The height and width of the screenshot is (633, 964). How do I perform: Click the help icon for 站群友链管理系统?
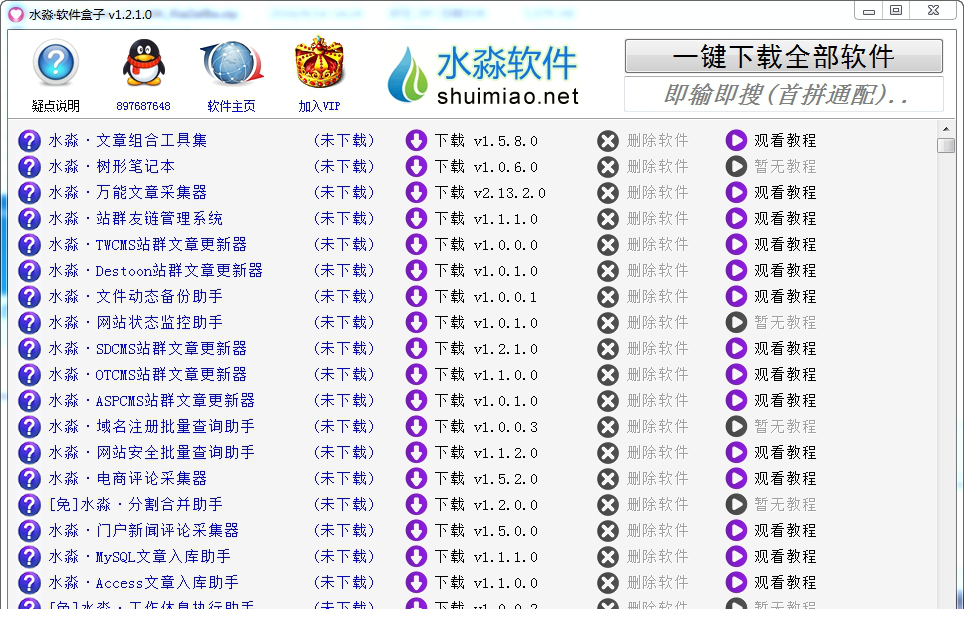[x=29, y=219]
